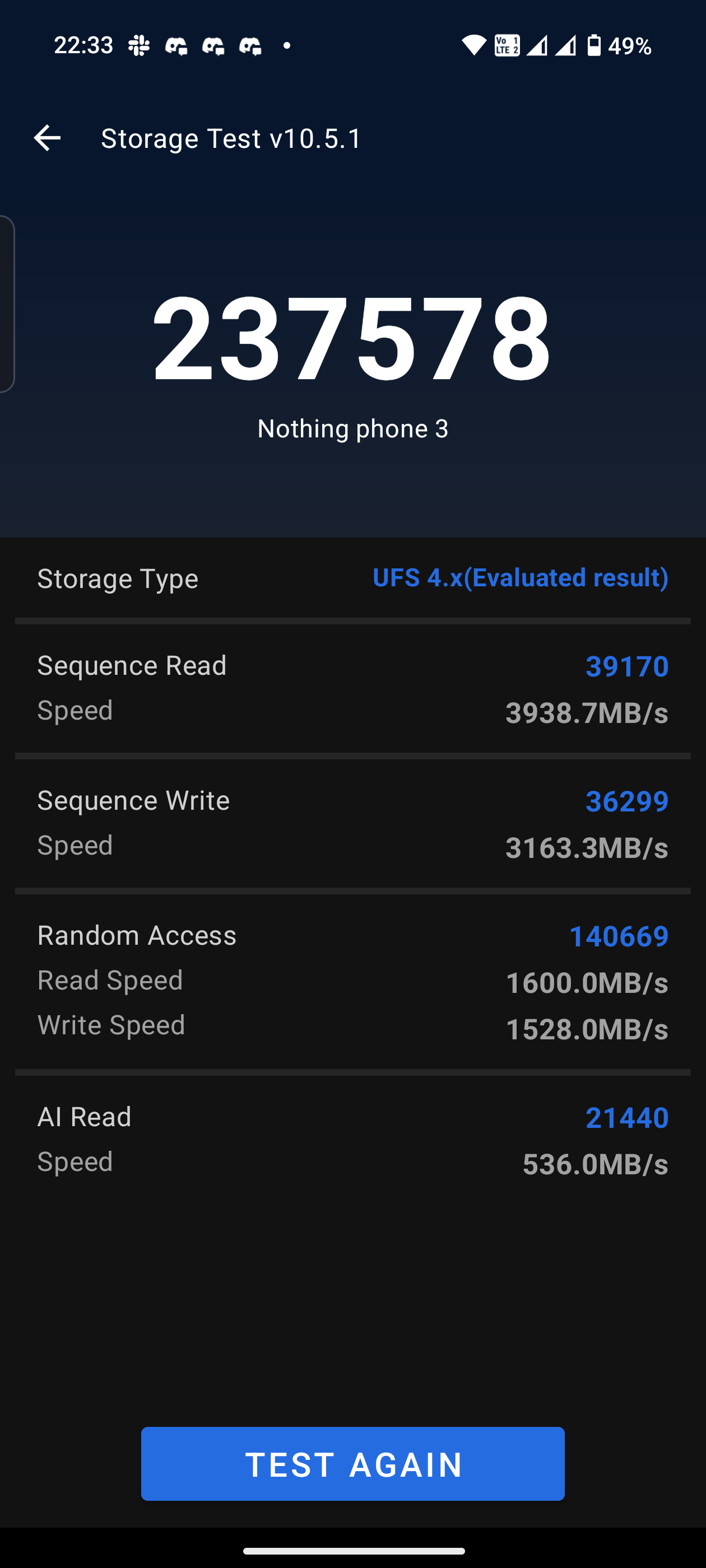
Task: Select the Sequence Read score 39170
Action: tap(627, 666)
